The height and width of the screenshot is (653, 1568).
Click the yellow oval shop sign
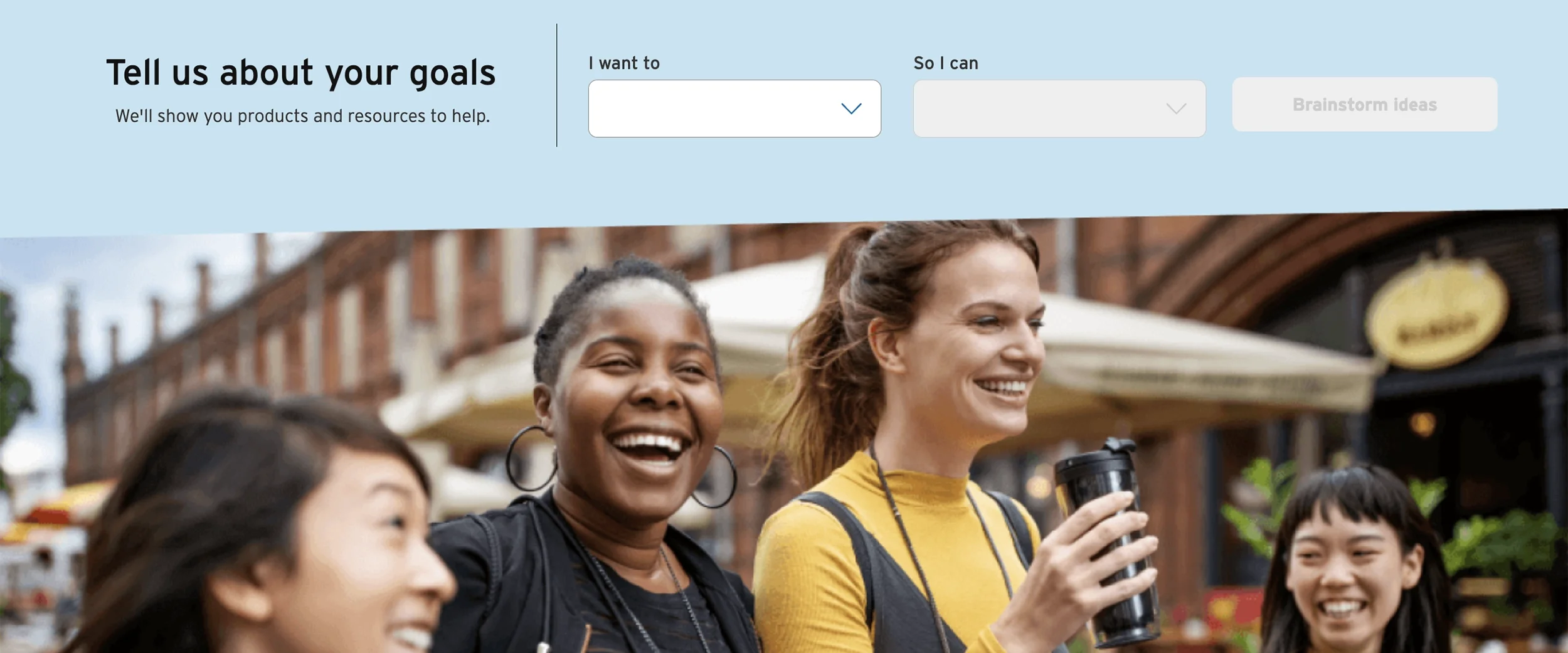[1436, 314]
